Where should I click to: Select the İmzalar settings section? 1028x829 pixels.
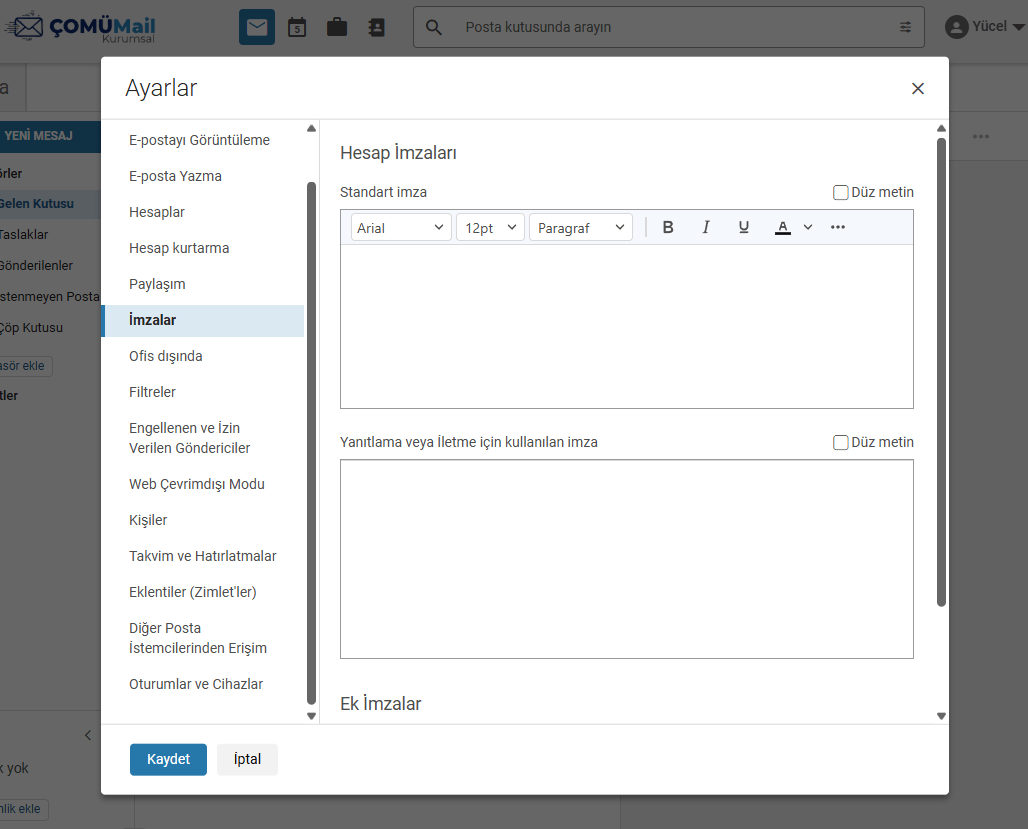click(x=204, y=320)
